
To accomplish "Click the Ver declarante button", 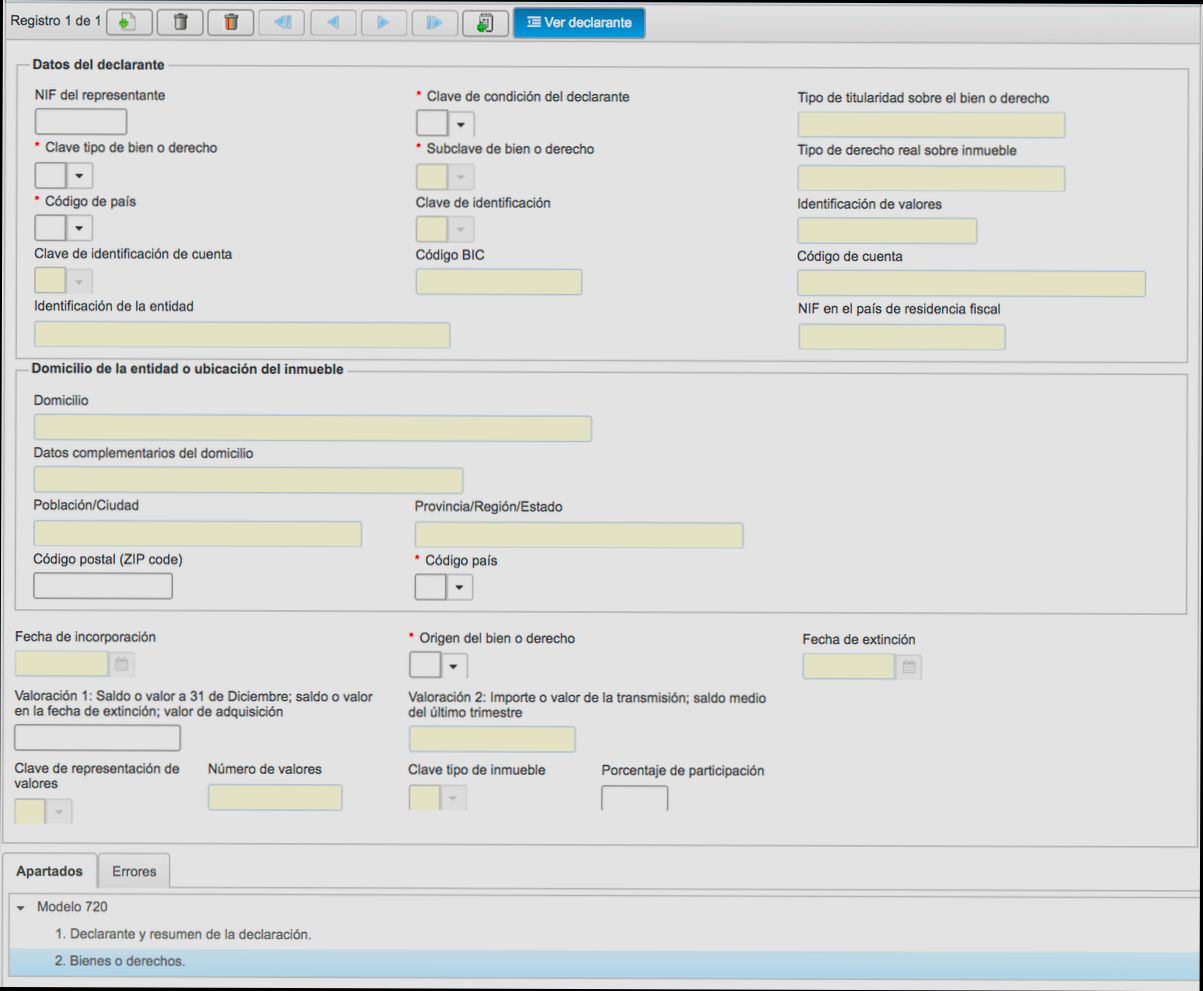I will tap(579, 23).
